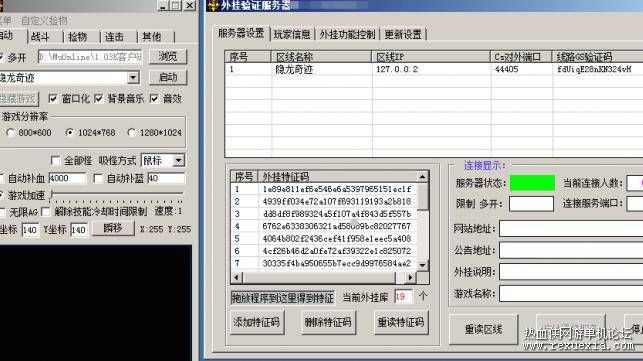The height and width of the screenshot is (361, 643).
Task: Switch to the 战斗 tab in left window
Action: [x=40, y=37]
